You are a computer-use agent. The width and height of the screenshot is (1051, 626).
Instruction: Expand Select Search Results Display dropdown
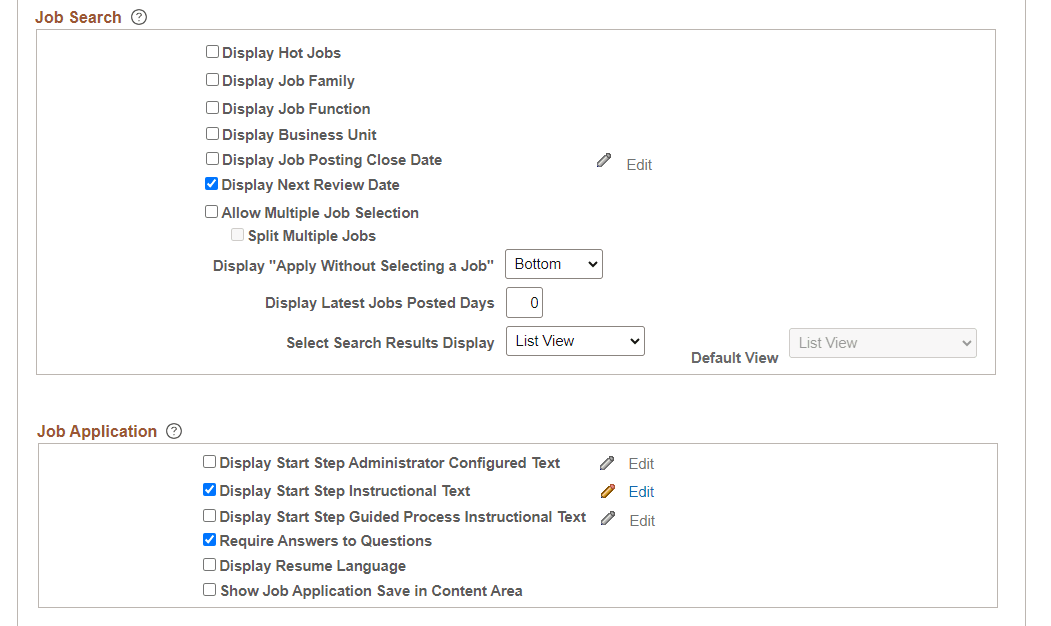(x=575, y=341)
